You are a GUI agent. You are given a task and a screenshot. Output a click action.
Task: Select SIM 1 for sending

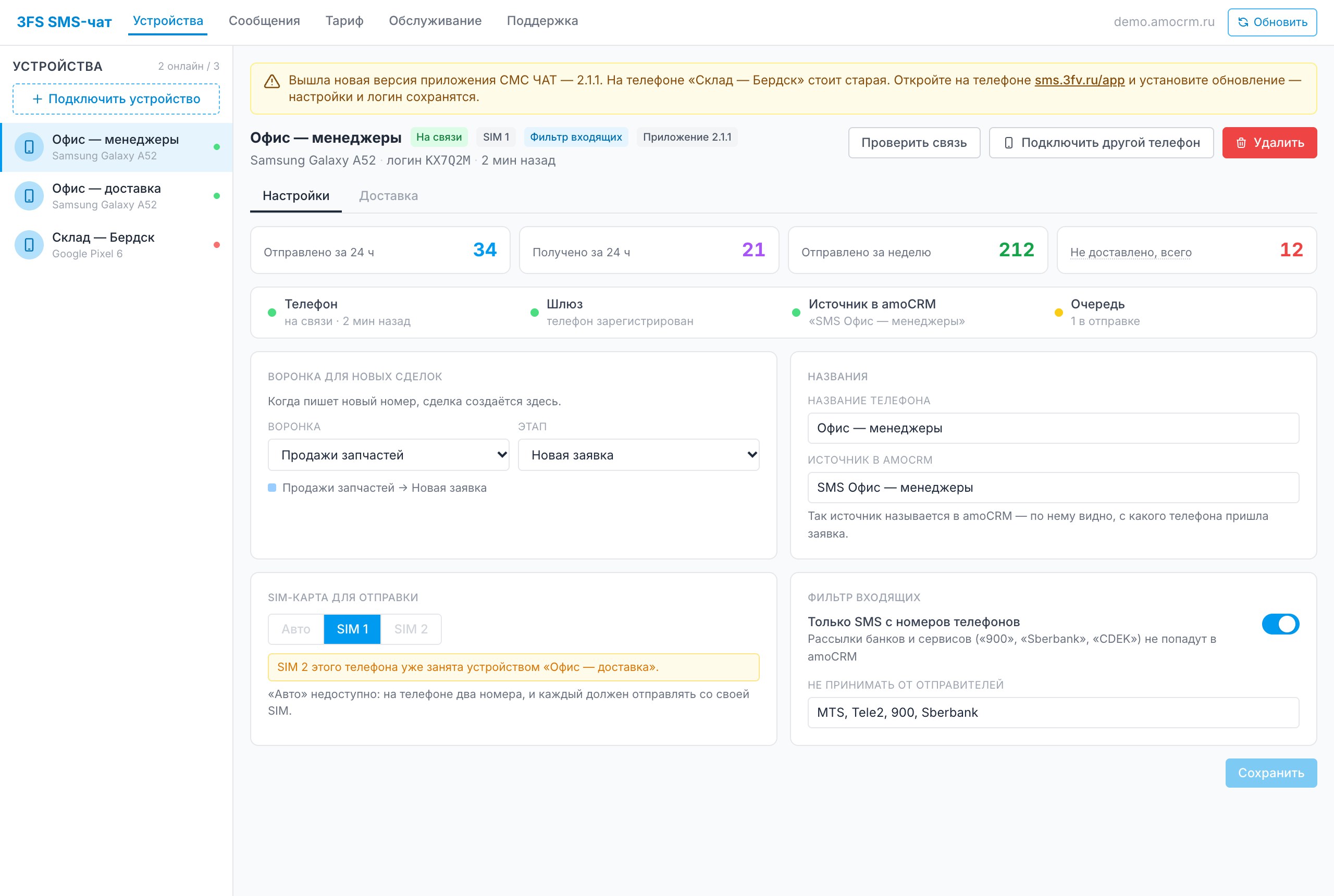[x=352, y=629]
